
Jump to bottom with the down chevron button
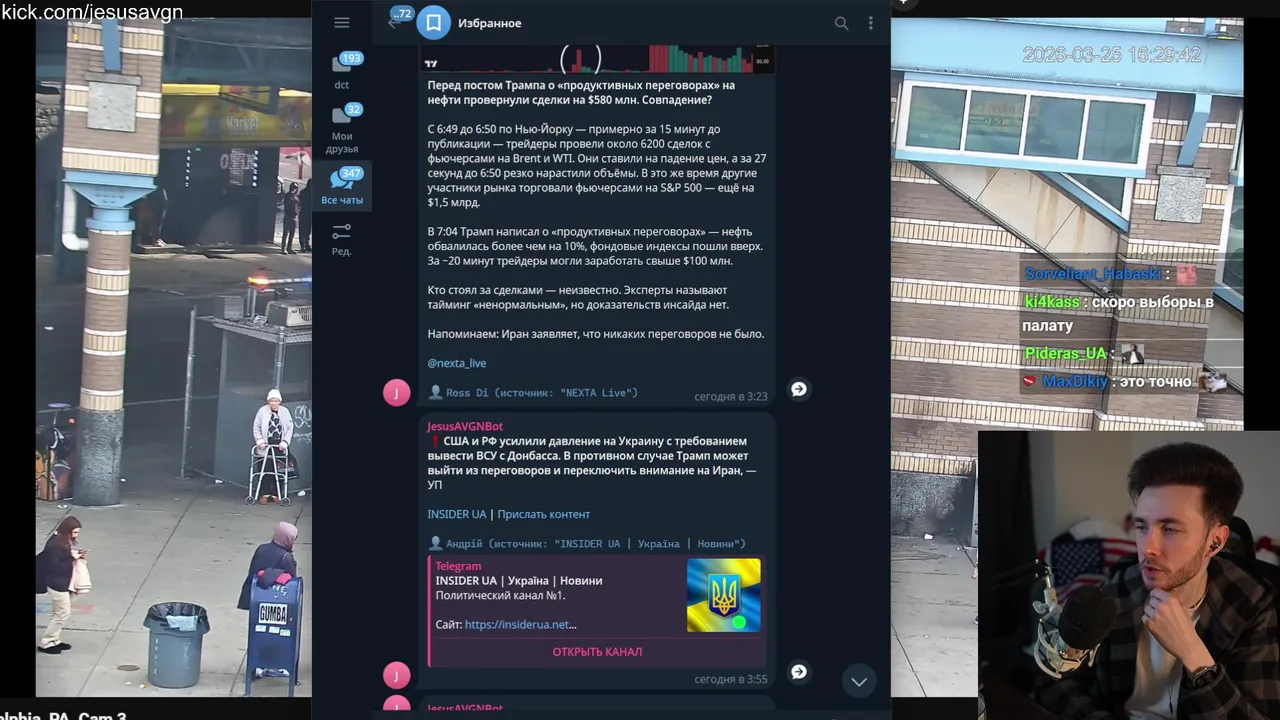click(x=858, y=681)
